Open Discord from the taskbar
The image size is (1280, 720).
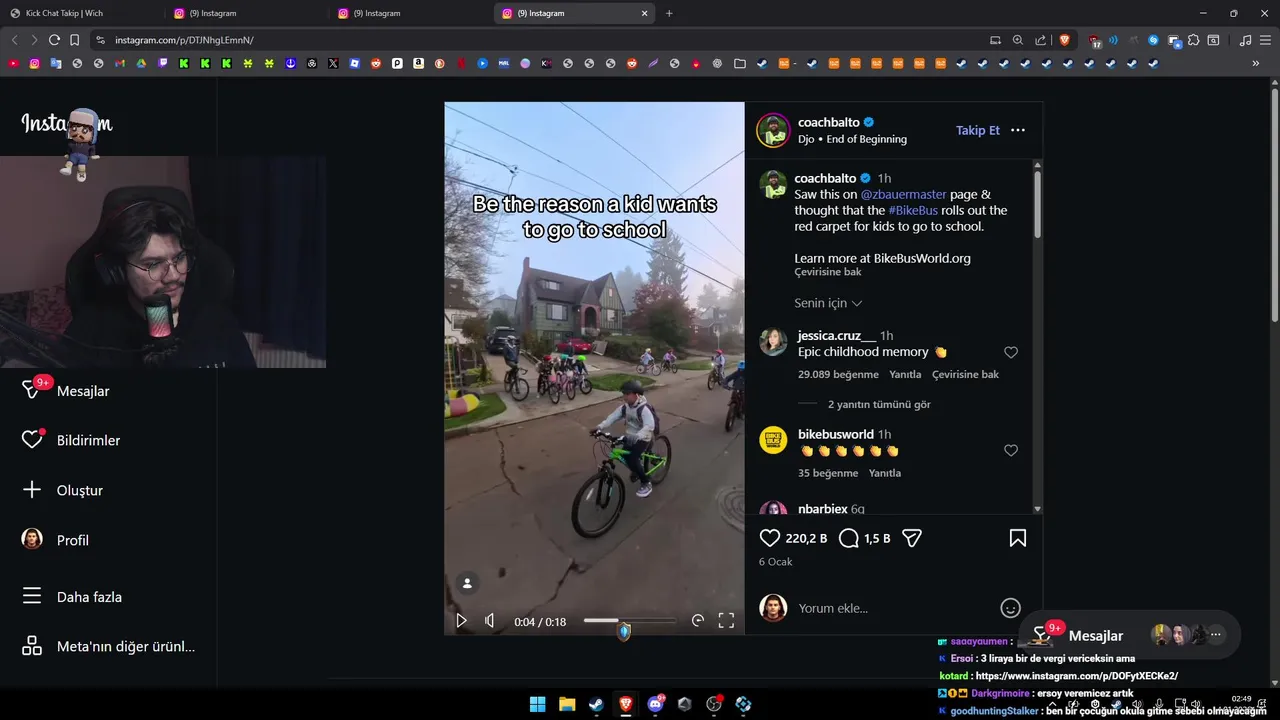(x=655, y=704)
